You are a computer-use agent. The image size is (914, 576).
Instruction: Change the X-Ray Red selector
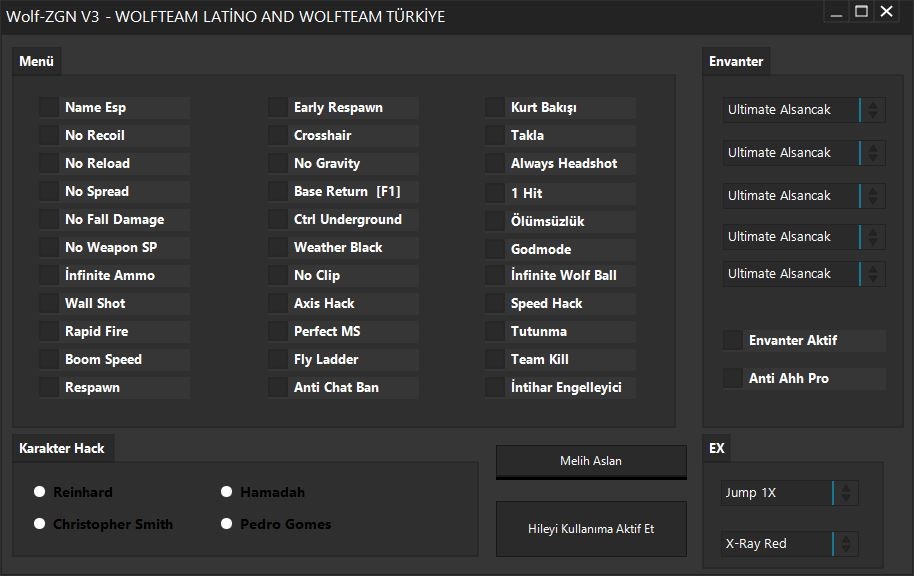[789, 544]
